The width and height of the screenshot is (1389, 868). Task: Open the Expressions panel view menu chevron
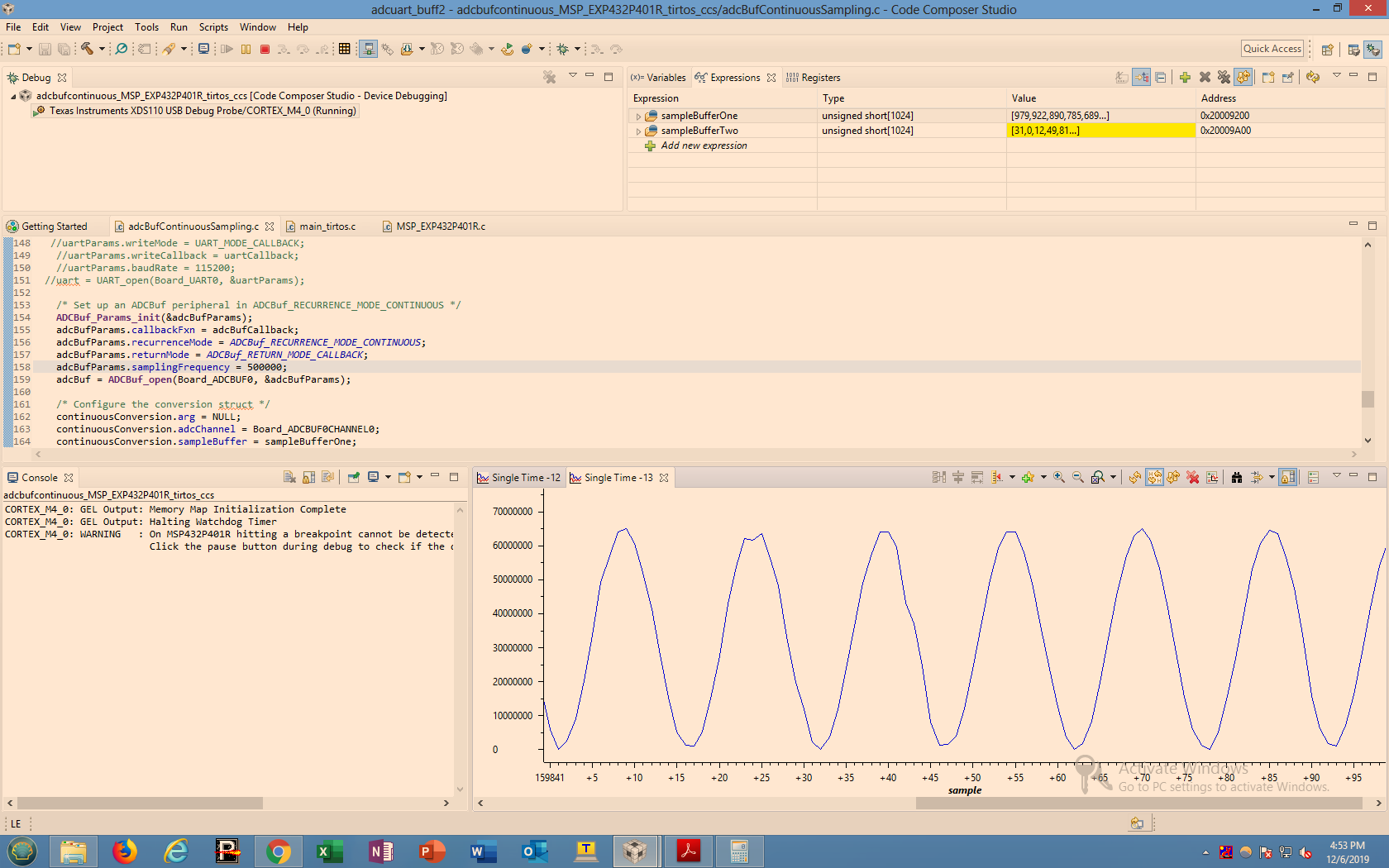1337,77
